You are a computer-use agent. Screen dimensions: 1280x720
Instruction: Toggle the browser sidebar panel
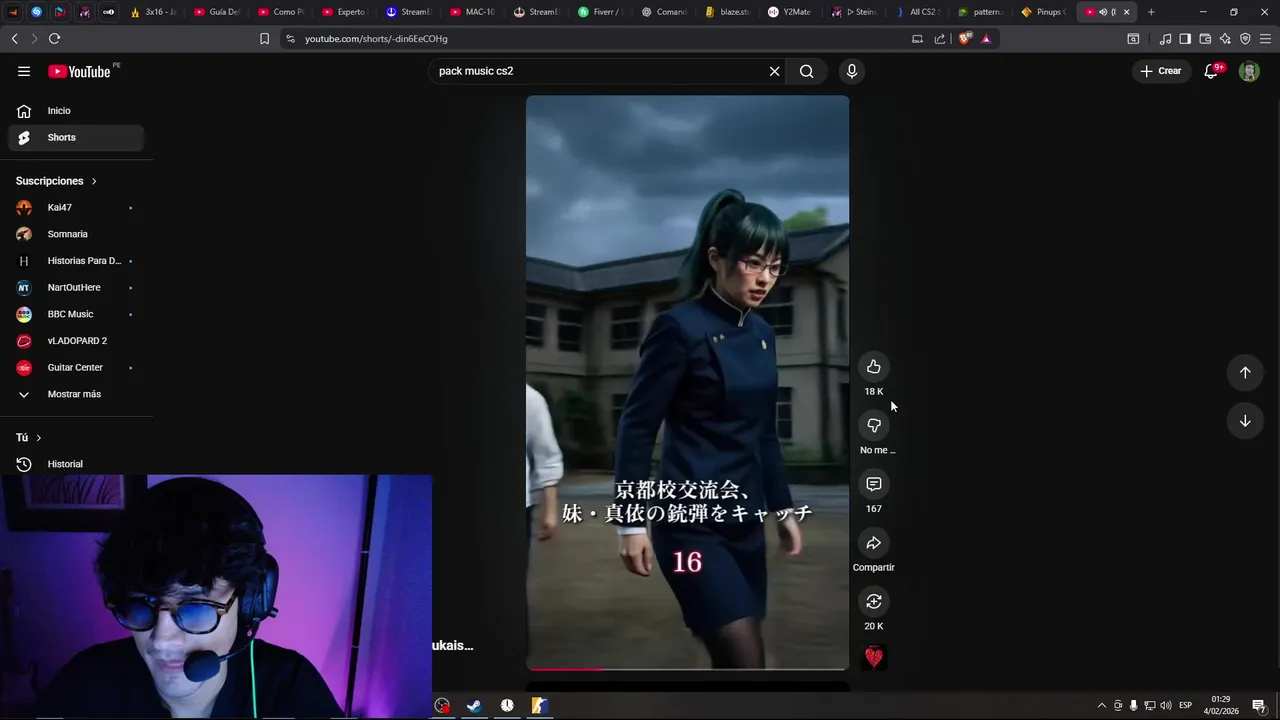pos(1185,39)
